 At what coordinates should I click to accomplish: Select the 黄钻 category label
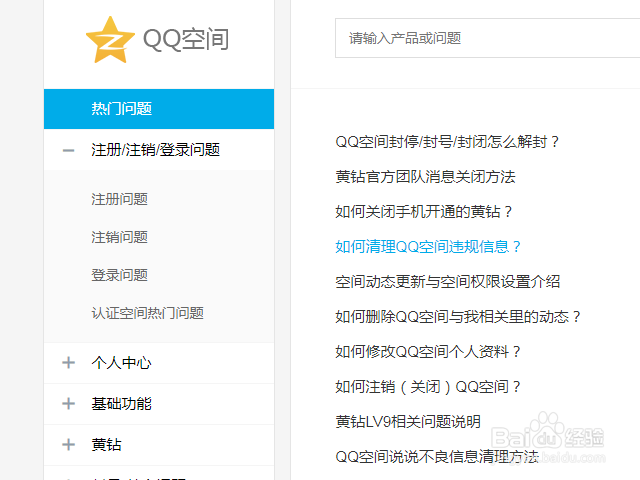(106, 444)
